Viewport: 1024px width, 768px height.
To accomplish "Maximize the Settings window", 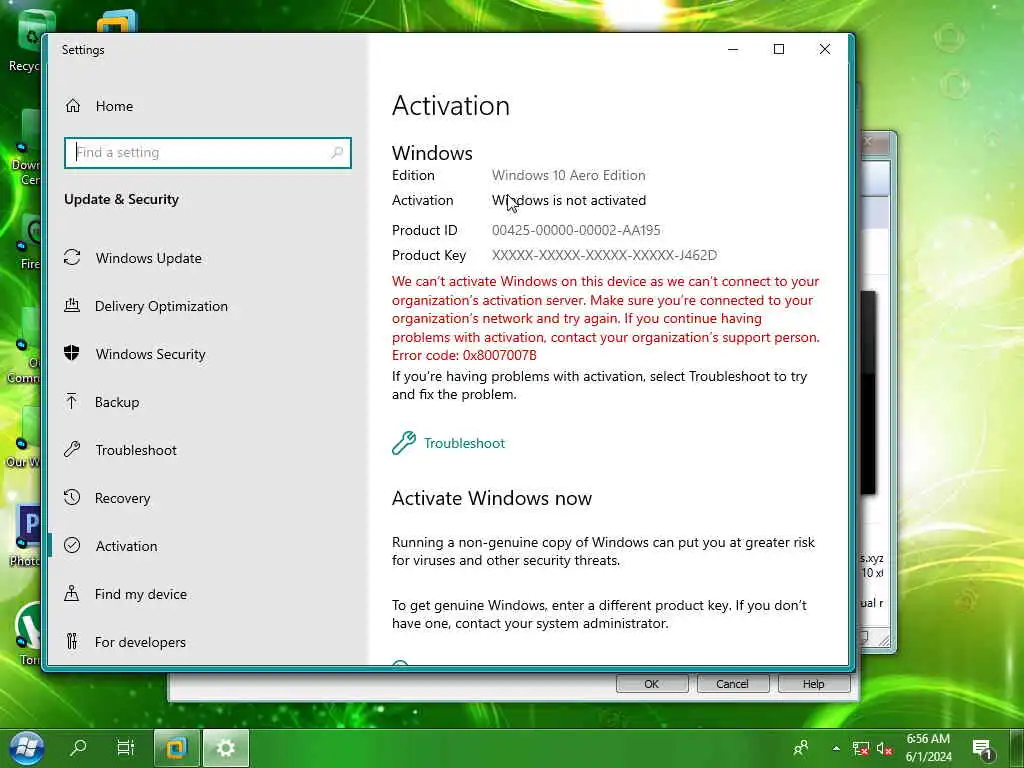I will click(778, 50).
